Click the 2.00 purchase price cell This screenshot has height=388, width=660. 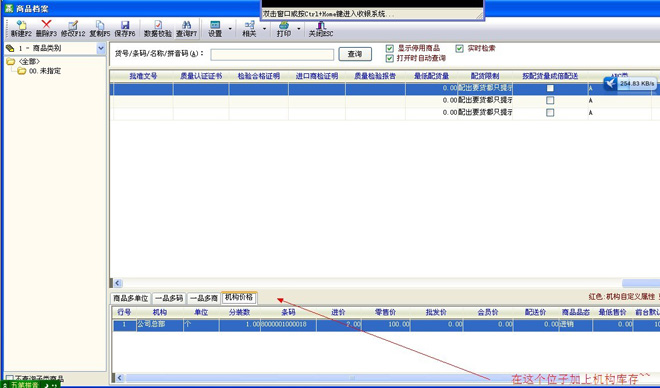pos(338,324)
